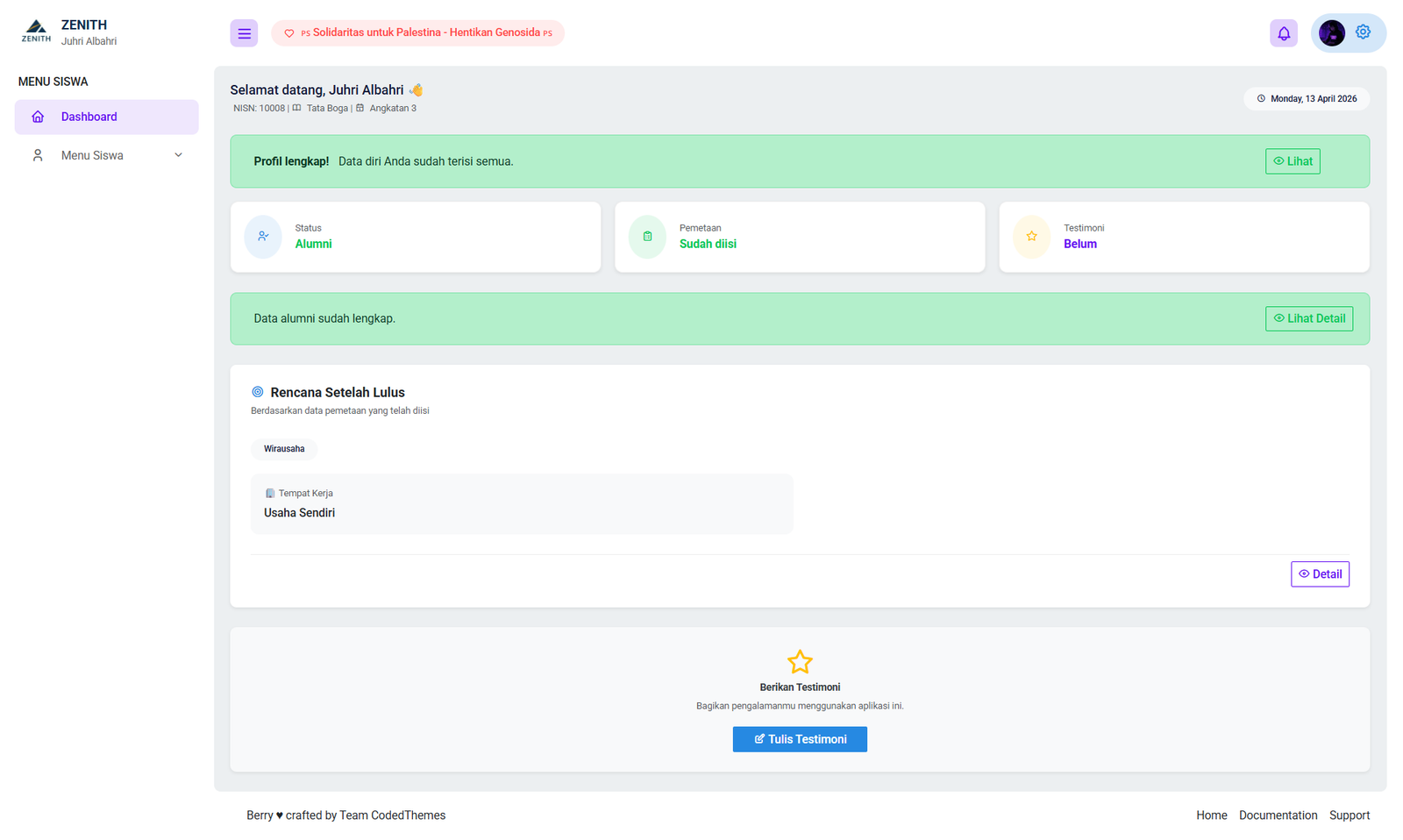
Task: Open settings gear icon in header
Action: pos(1364,32)
